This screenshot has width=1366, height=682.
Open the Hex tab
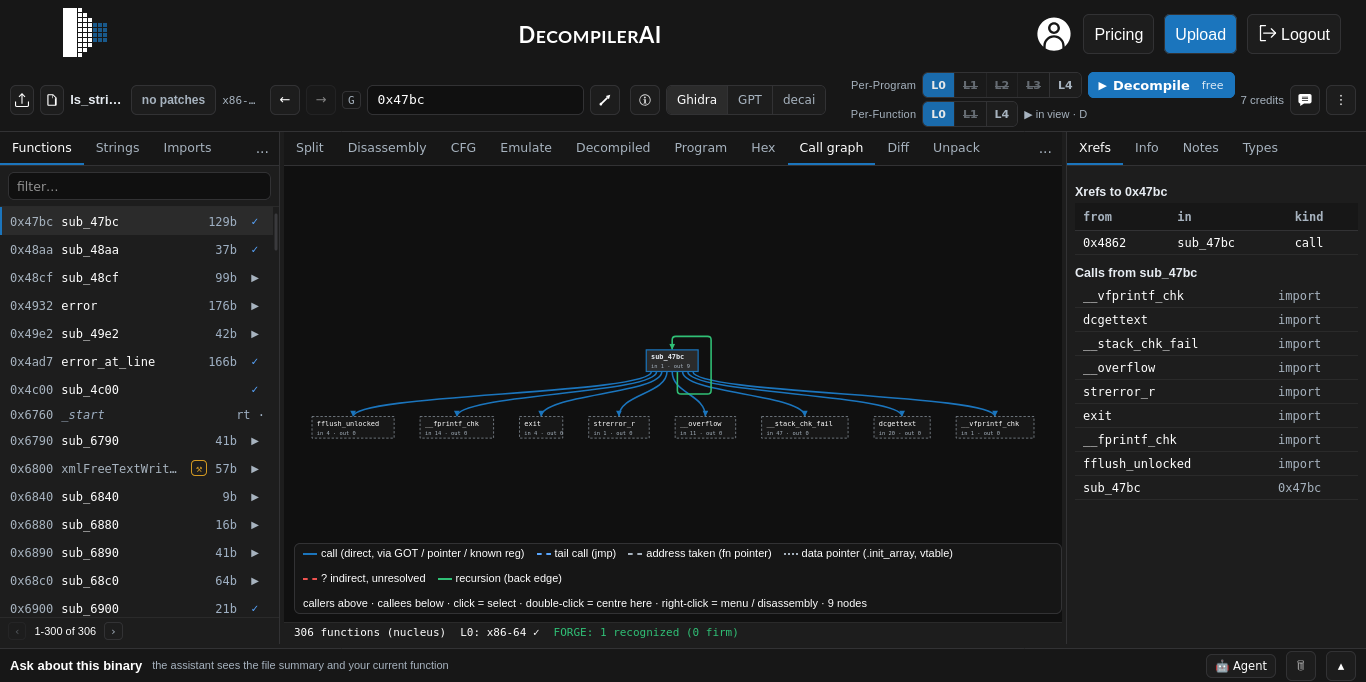(x=763, y=148)
